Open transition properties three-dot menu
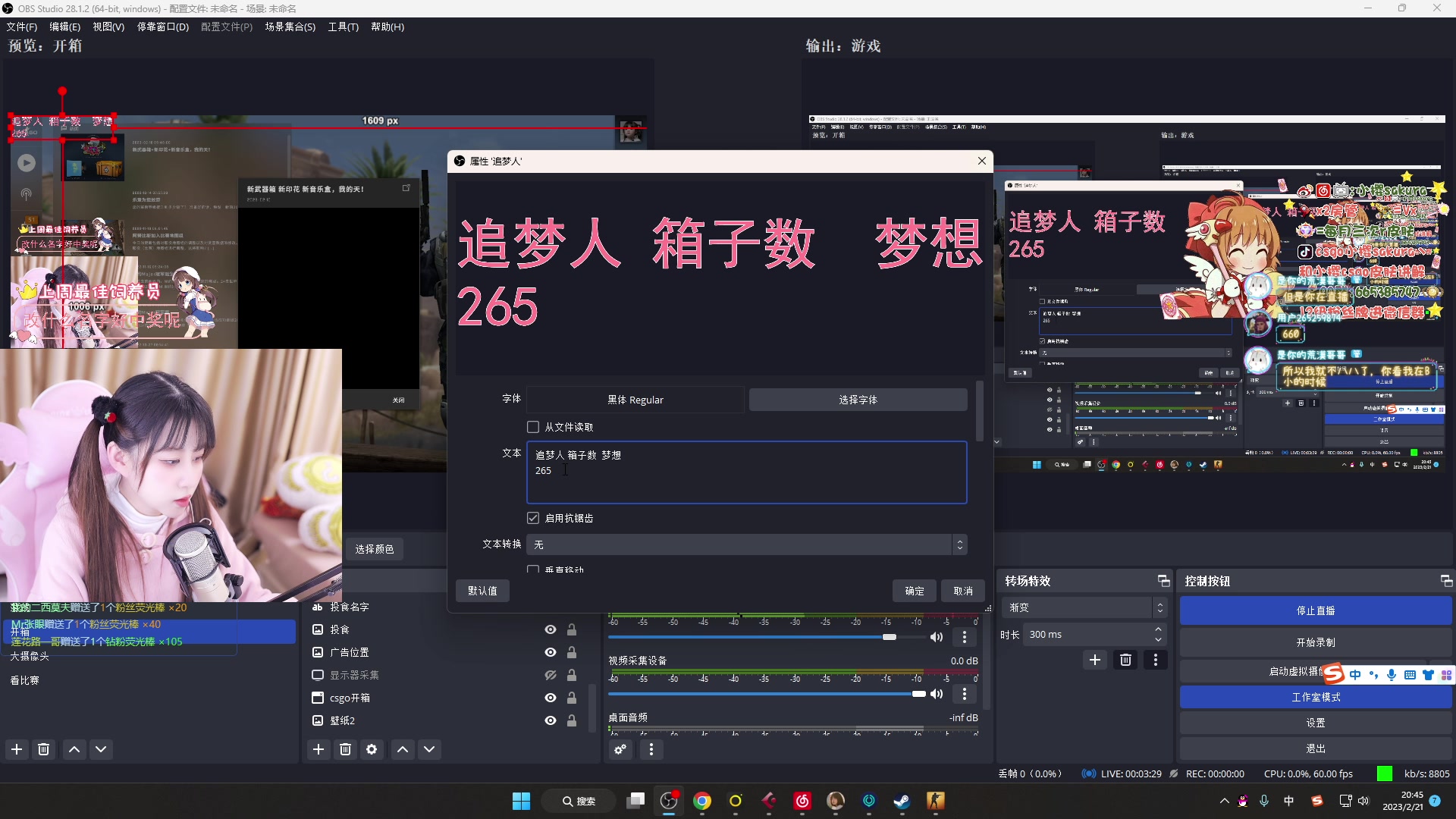The image size is (1456, 819). tap(1156, 660)
